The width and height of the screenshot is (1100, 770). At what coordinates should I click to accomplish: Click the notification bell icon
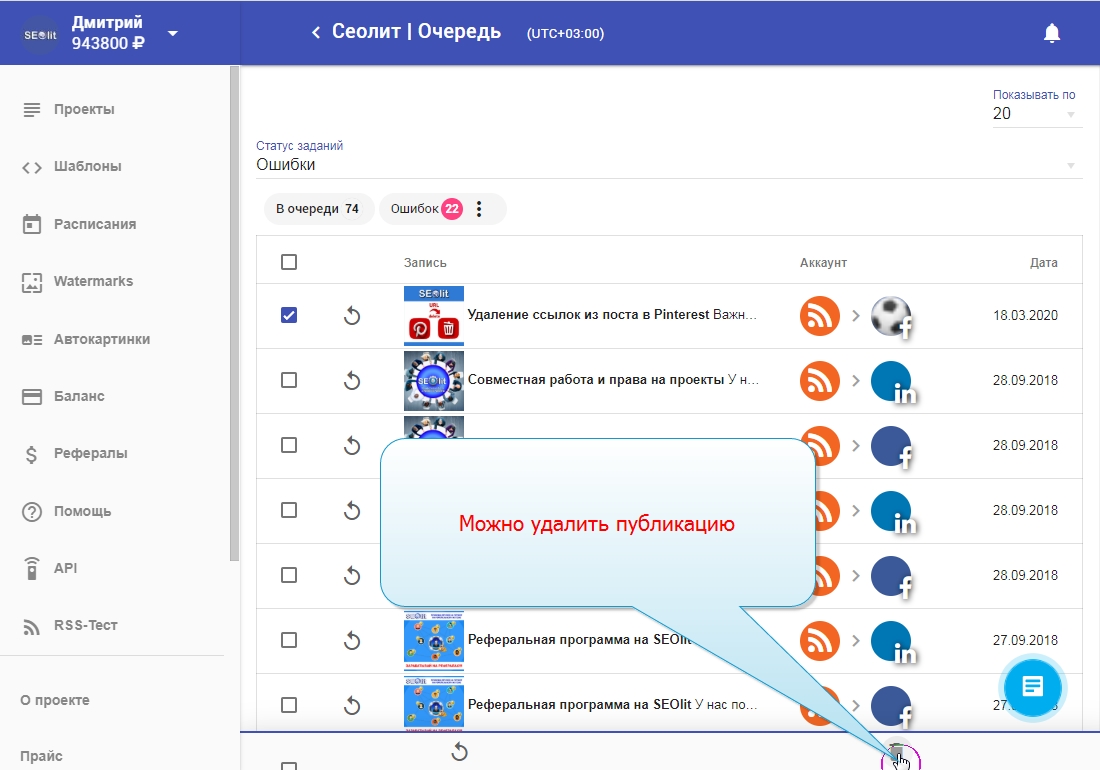tap(1051, 33)
